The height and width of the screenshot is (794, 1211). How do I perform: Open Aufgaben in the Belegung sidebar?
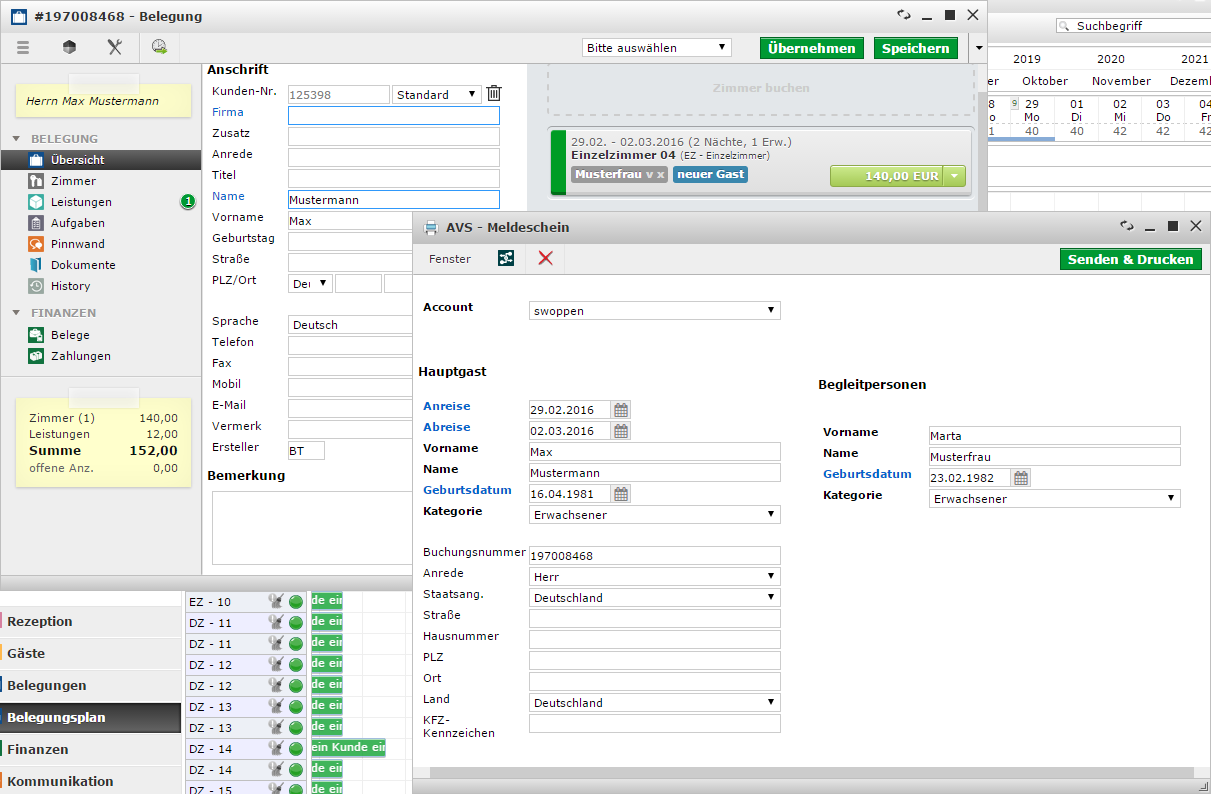77,223
